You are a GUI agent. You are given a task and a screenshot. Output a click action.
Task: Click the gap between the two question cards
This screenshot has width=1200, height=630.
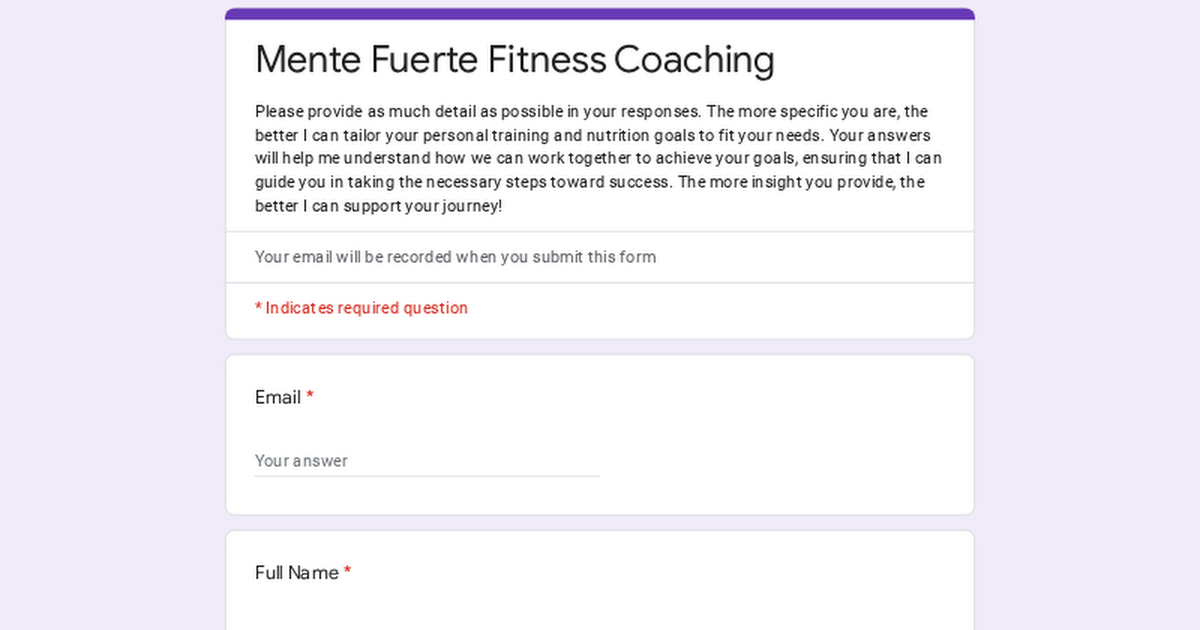(x=600, y=521)
